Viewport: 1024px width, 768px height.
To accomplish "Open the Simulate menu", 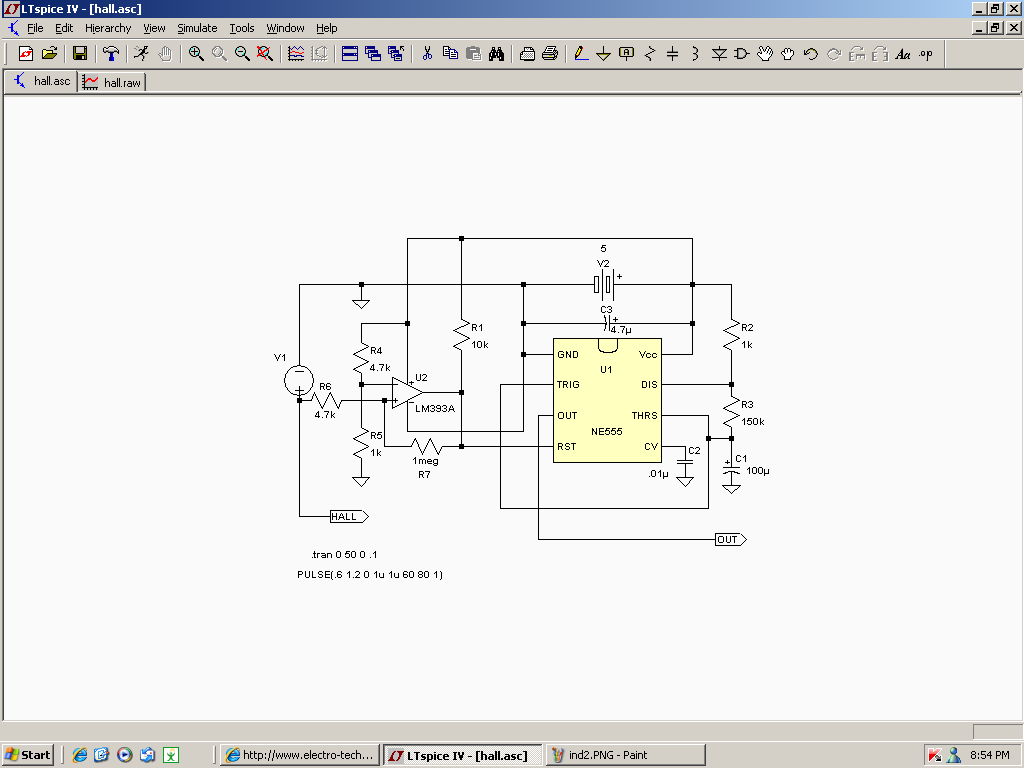I will [197, 28].
